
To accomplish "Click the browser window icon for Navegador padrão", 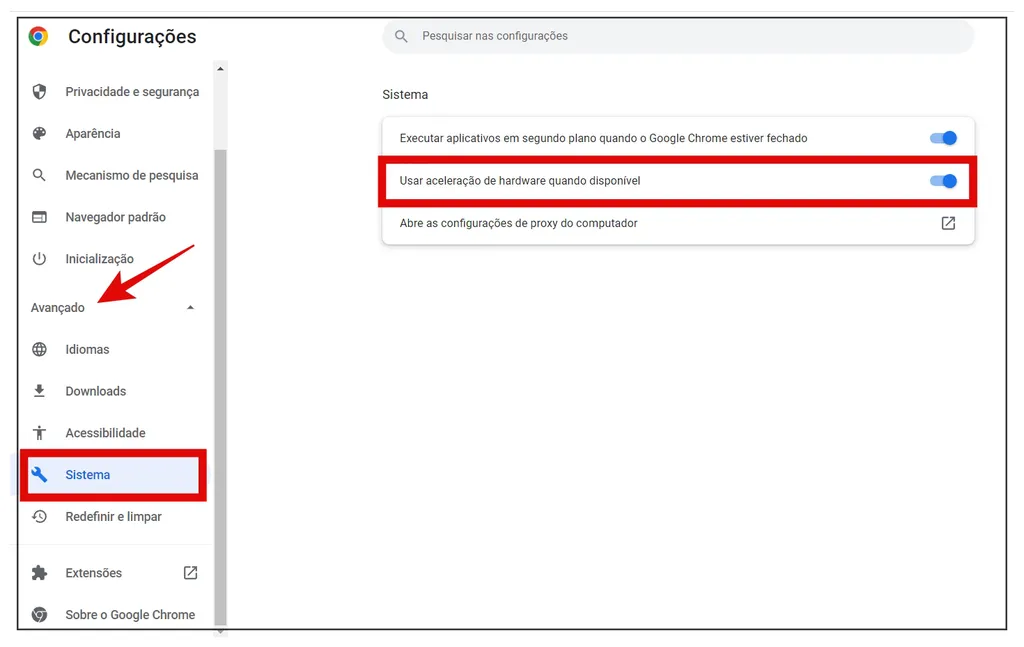I will click(39, 217).
